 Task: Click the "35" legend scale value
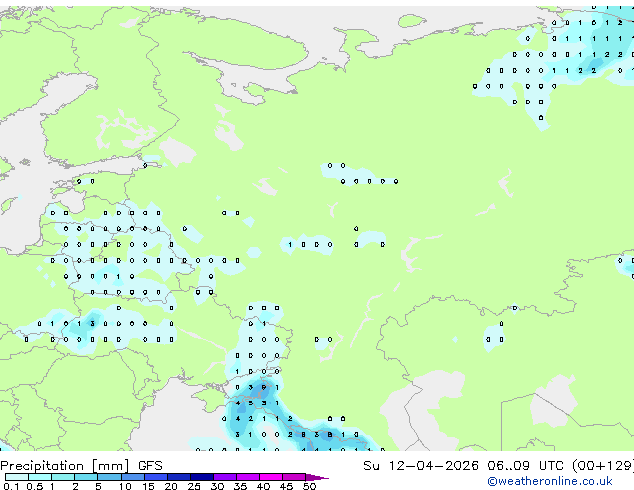tap(240, 486)
